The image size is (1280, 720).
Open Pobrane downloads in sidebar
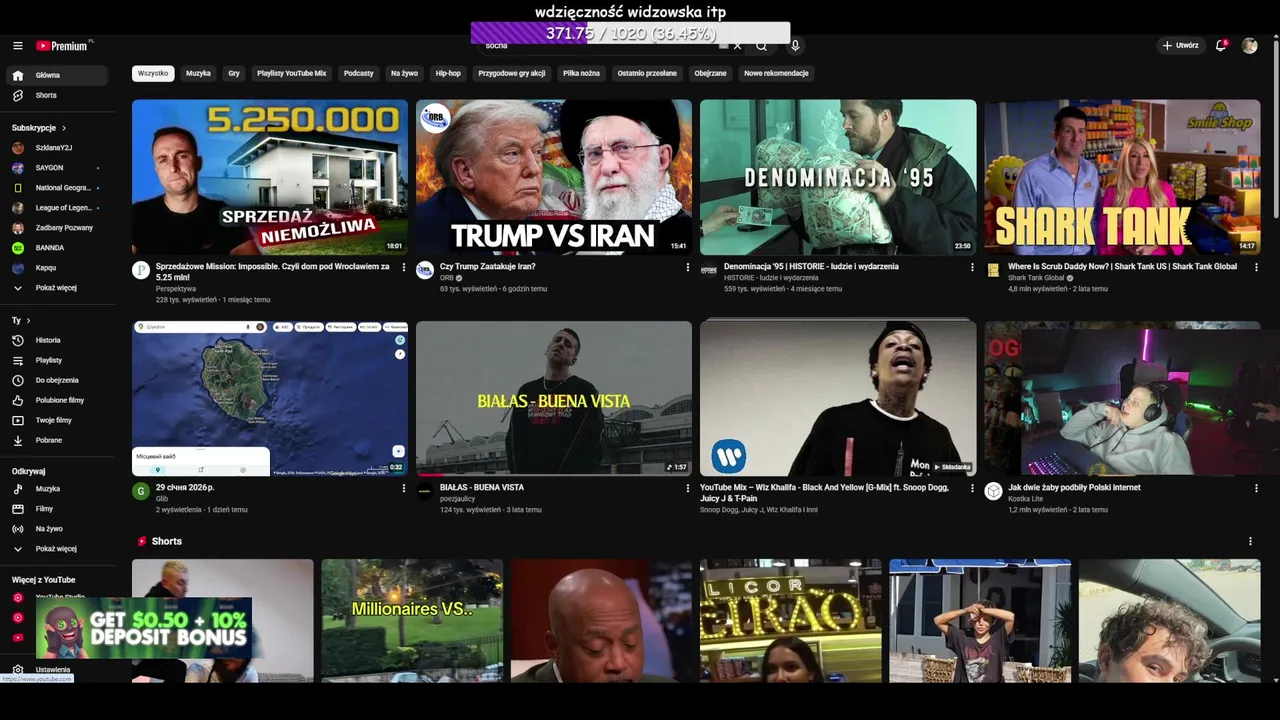(57, 440)
